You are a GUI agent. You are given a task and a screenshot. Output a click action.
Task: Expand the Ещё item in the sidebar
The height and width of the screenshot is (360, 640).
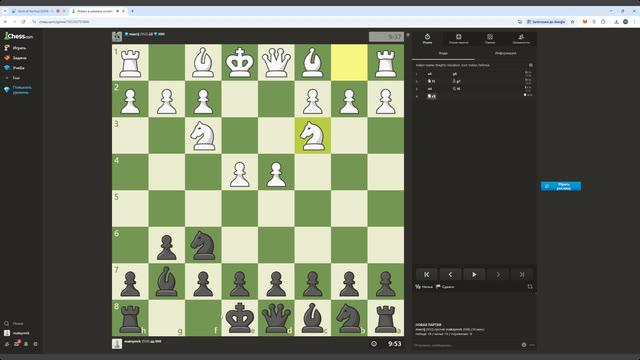(13, 78)
